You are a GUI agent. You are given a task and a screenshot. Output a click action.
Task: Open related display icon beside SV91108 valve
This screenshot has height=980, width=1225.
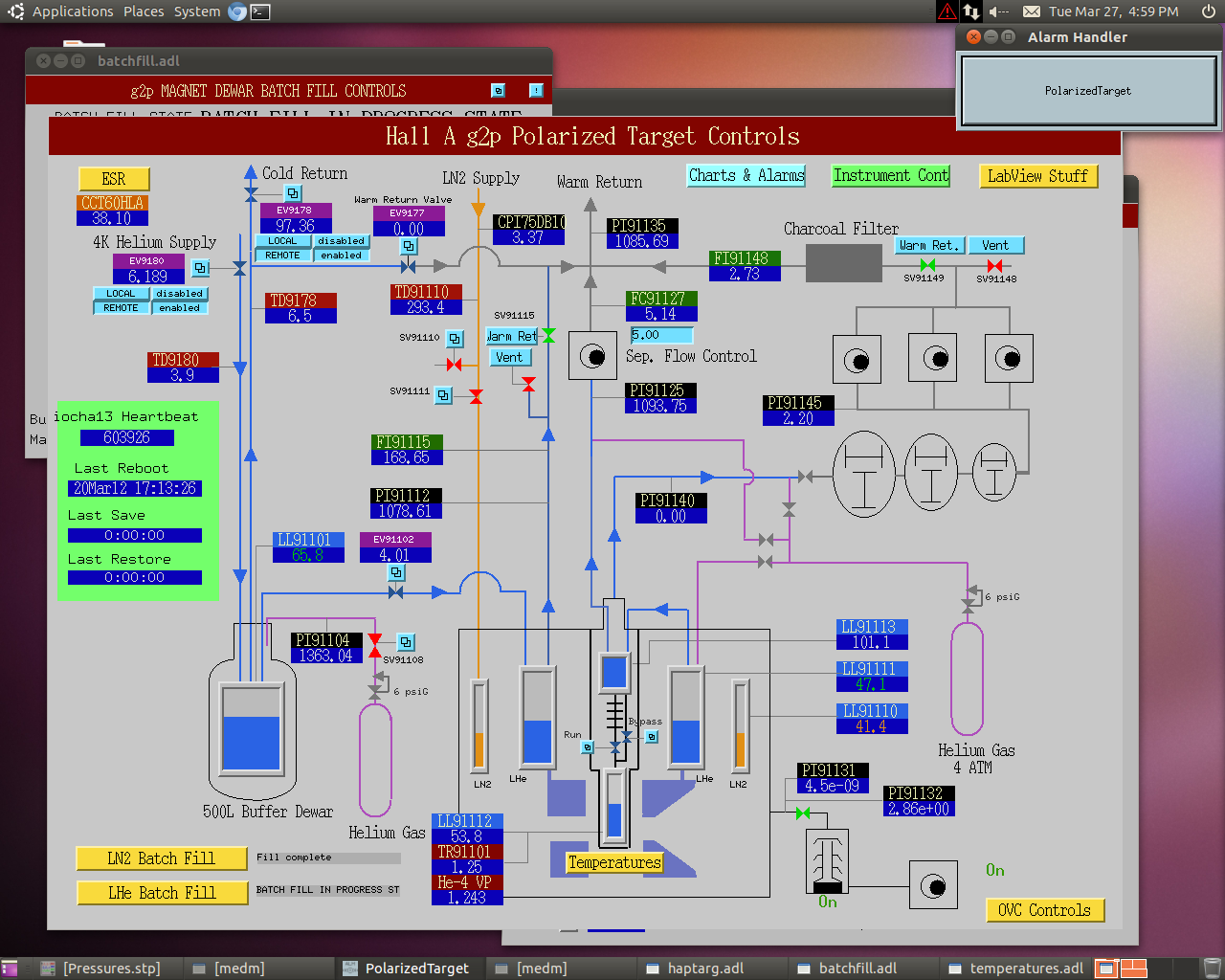click(406, 642)
